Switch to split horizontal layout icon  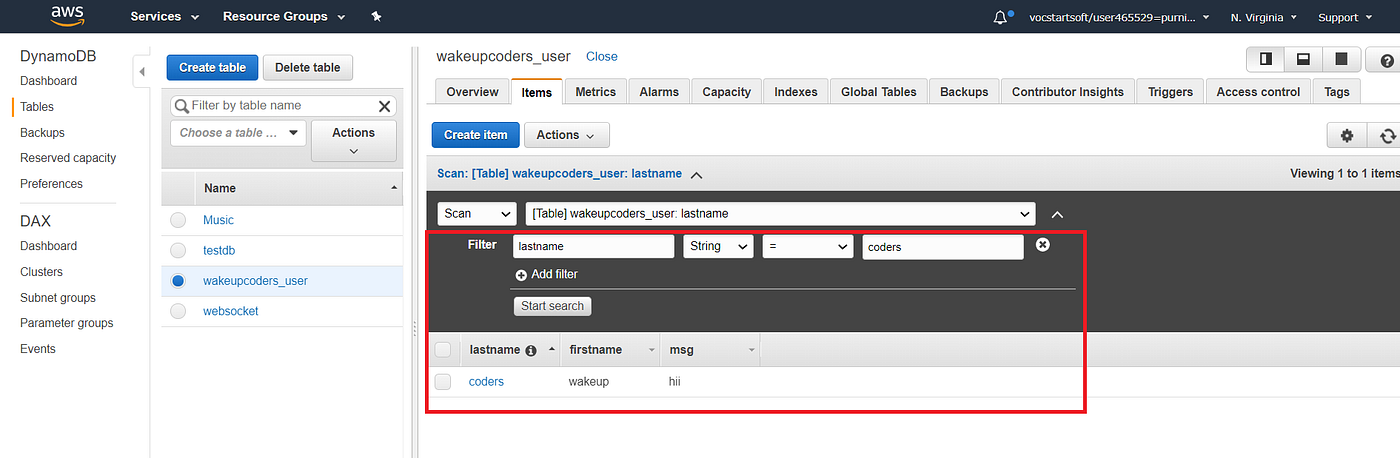coord(1303,59)
